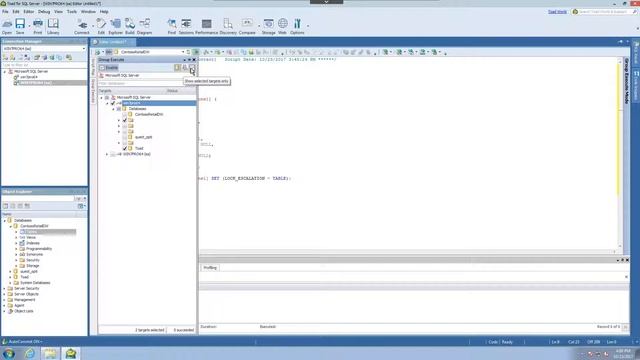Launch the Discovery tool
Image resolution: width=640 pixels, height=360 pixels.
click(228, 26)
